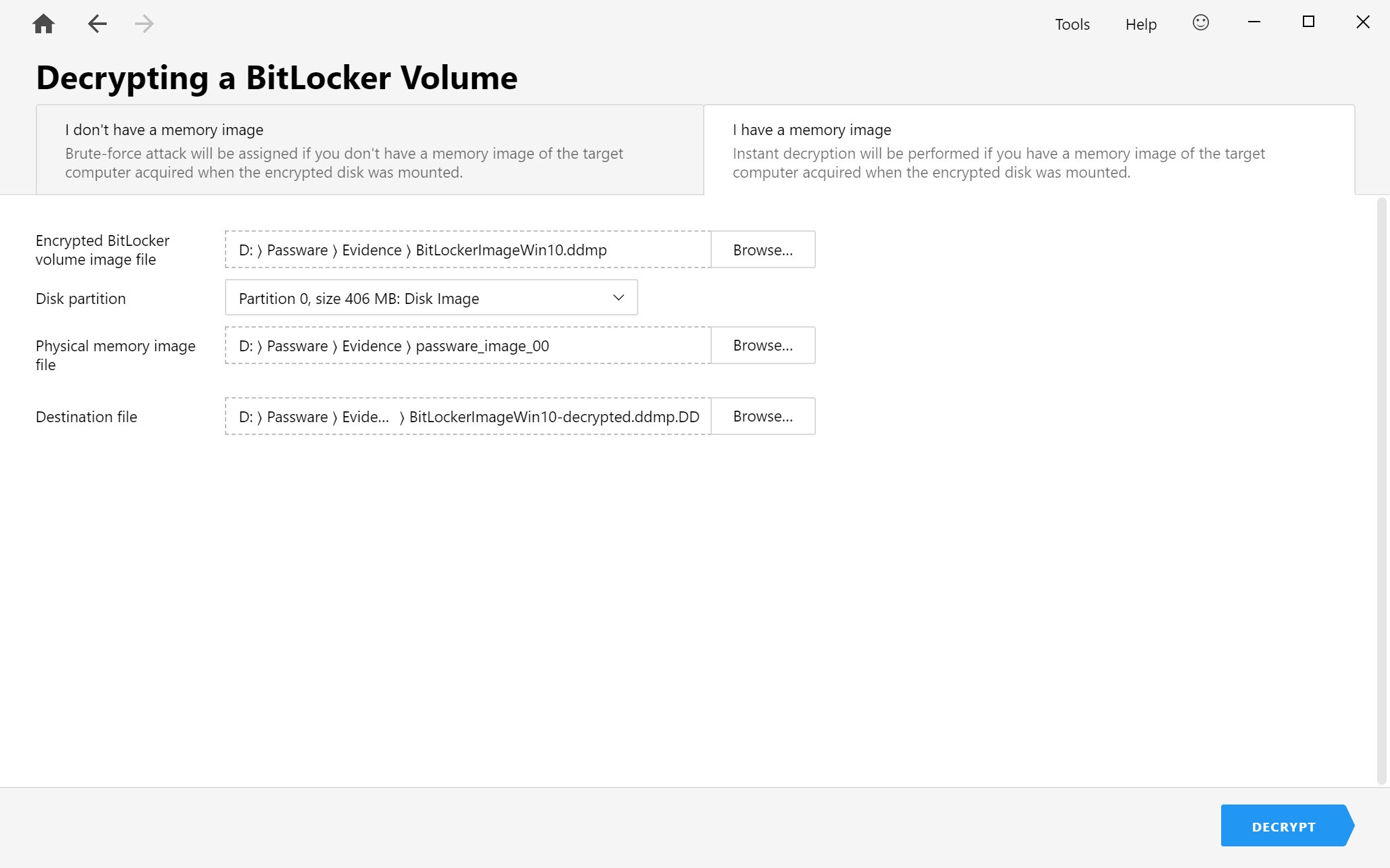Open the smiley feedback icon
Viewport: 1390px width, 868px height.
pyautogui.click(x=1200, y=23)
